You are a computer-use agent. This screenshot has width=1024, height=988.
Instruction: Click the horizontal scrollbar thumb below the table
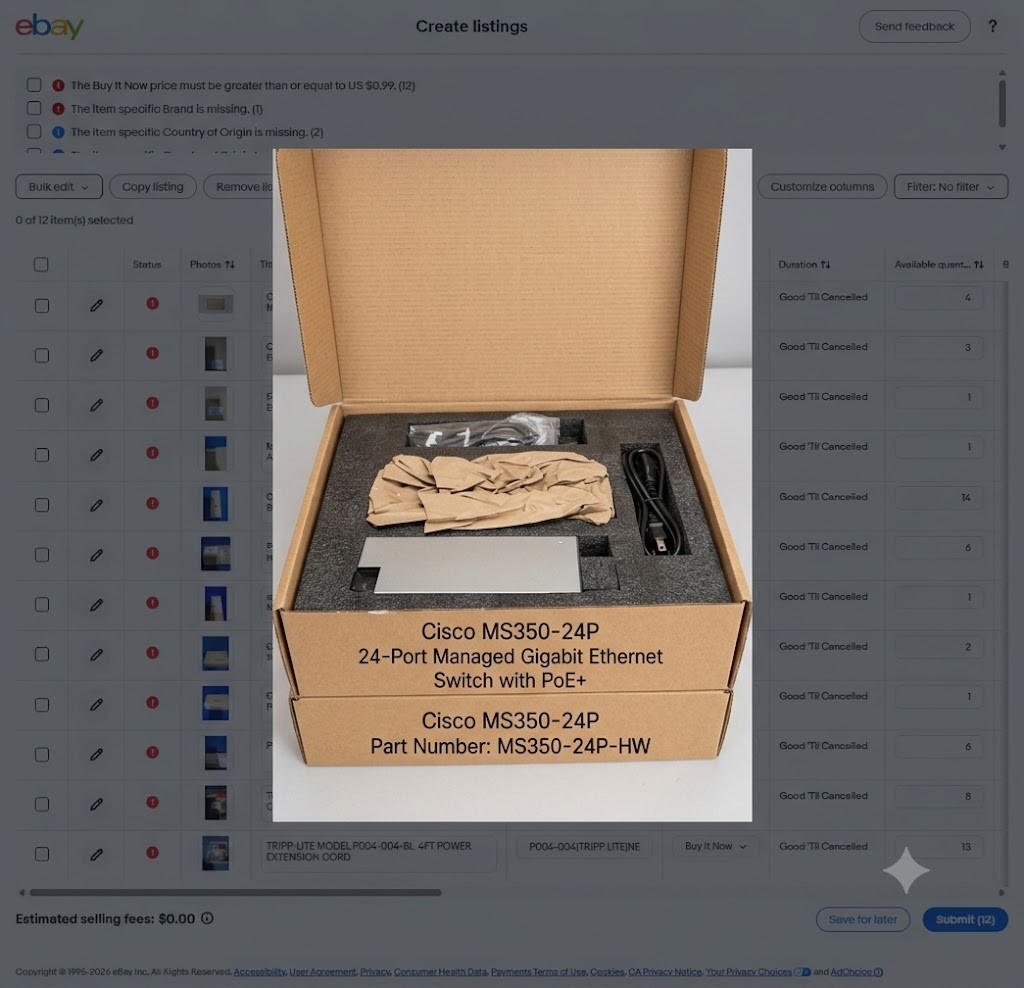pyautogui.click(x=235, y=892)
